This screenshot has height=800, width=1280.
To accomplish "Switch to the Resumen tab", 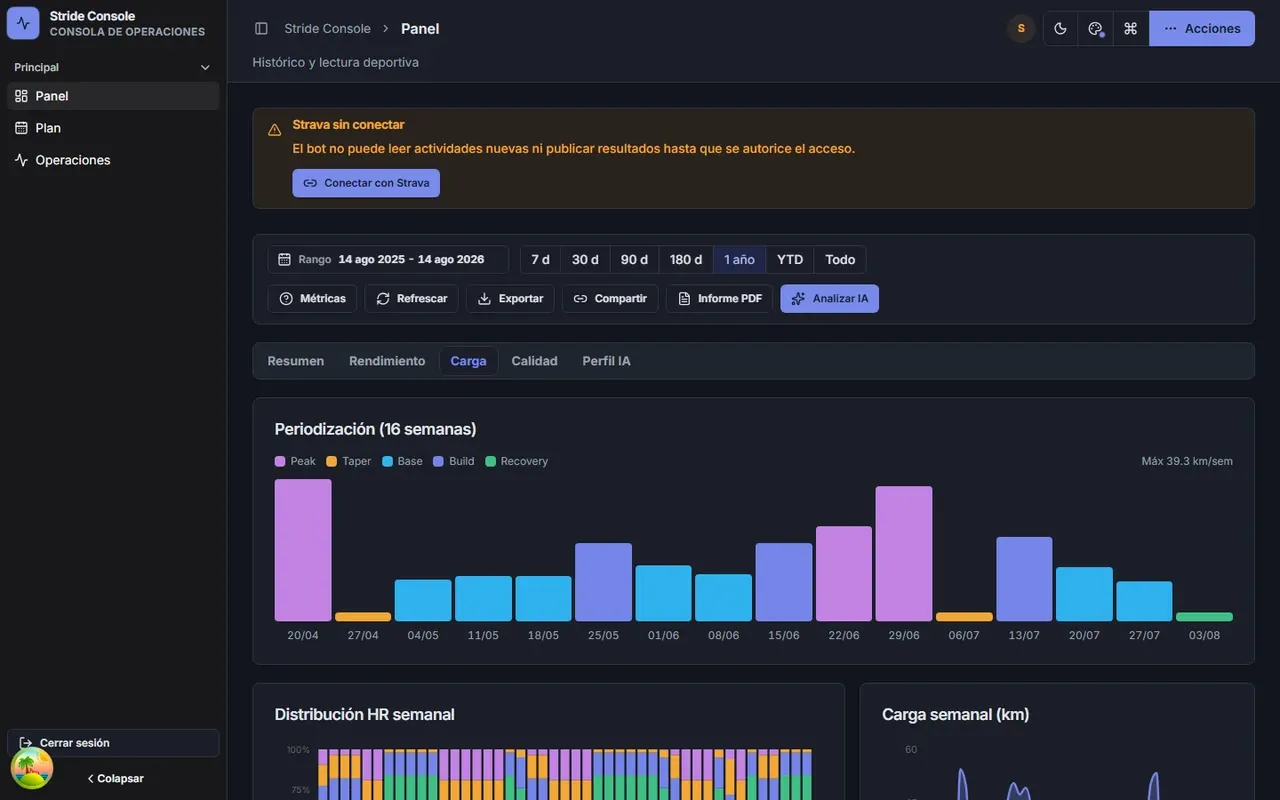I will click(x=296, y=361).
